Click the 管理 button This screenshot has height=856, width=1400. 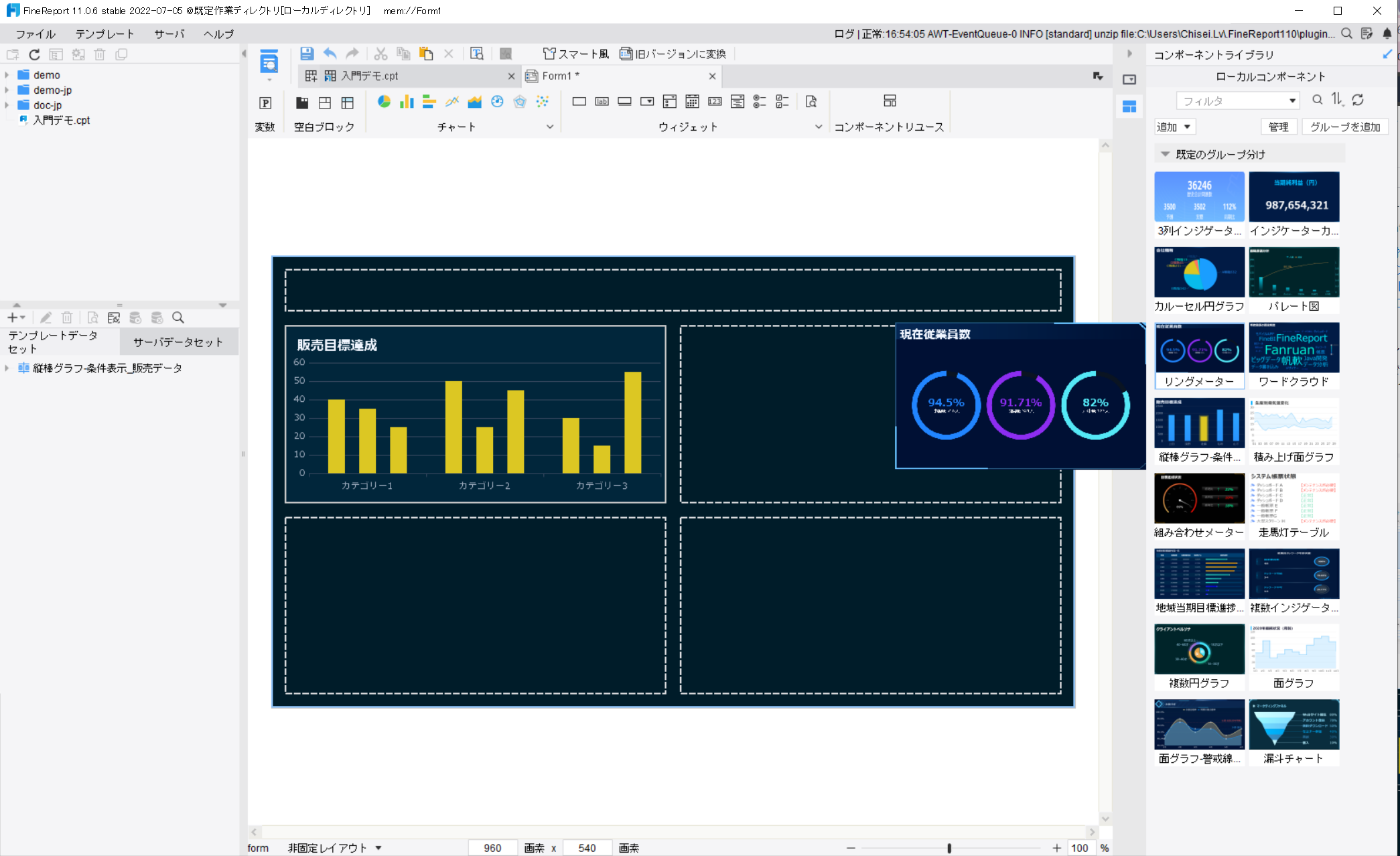click(1278, 127)
